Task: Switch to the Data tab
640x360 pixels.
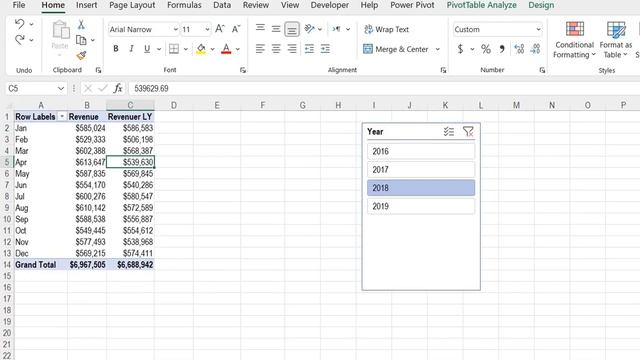Action: [222, 5]
